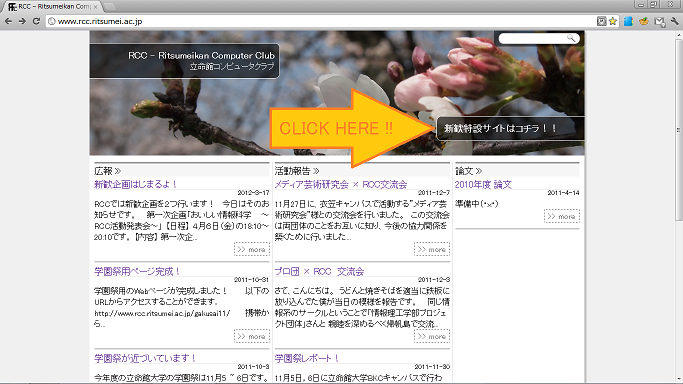The image size is (683, 384).
Task: Click the date 2011-10-31
Action: [251, 280]
